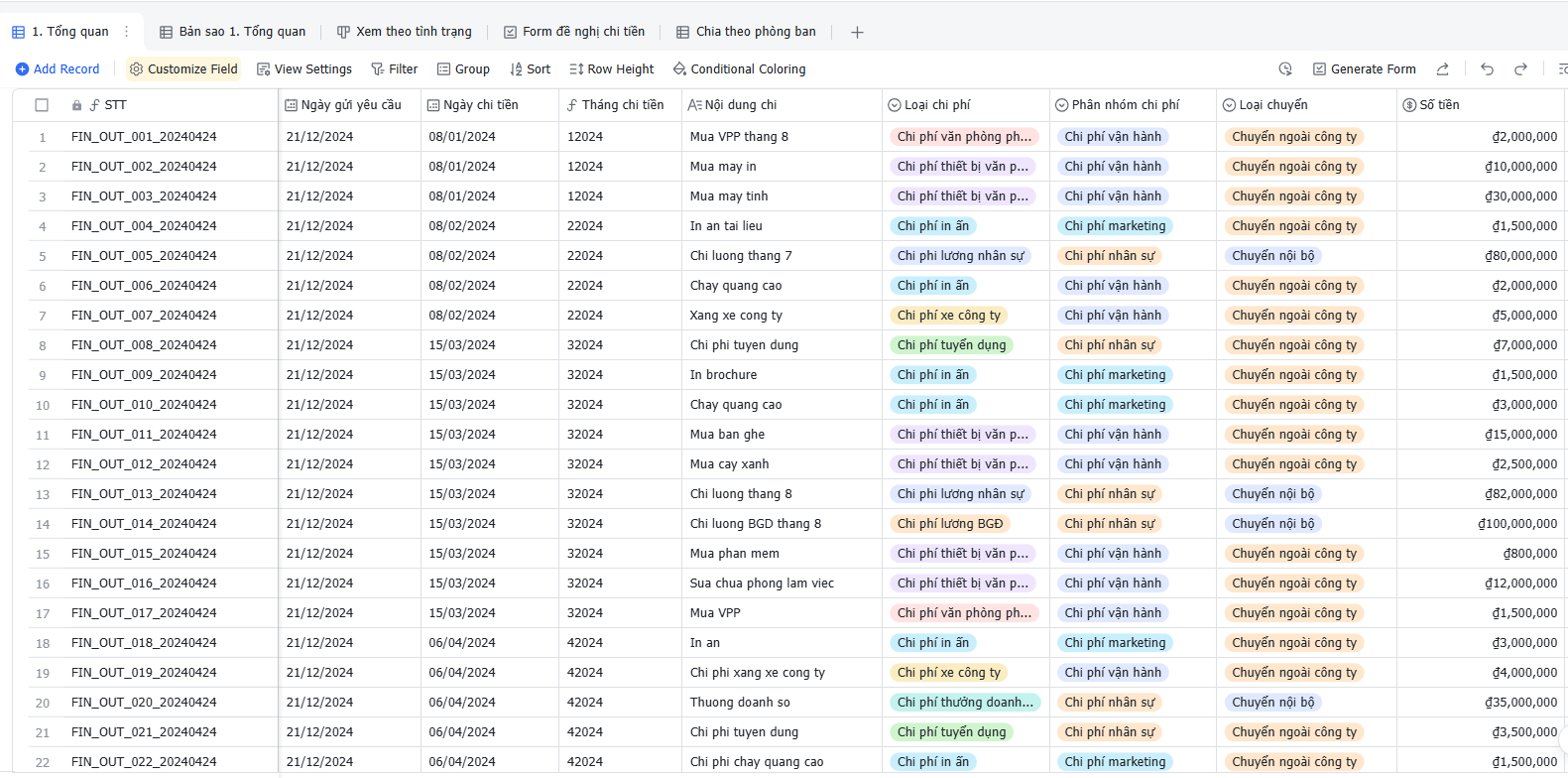
Task: Click 'Mua ban ghe' cell
Action: 782,435
